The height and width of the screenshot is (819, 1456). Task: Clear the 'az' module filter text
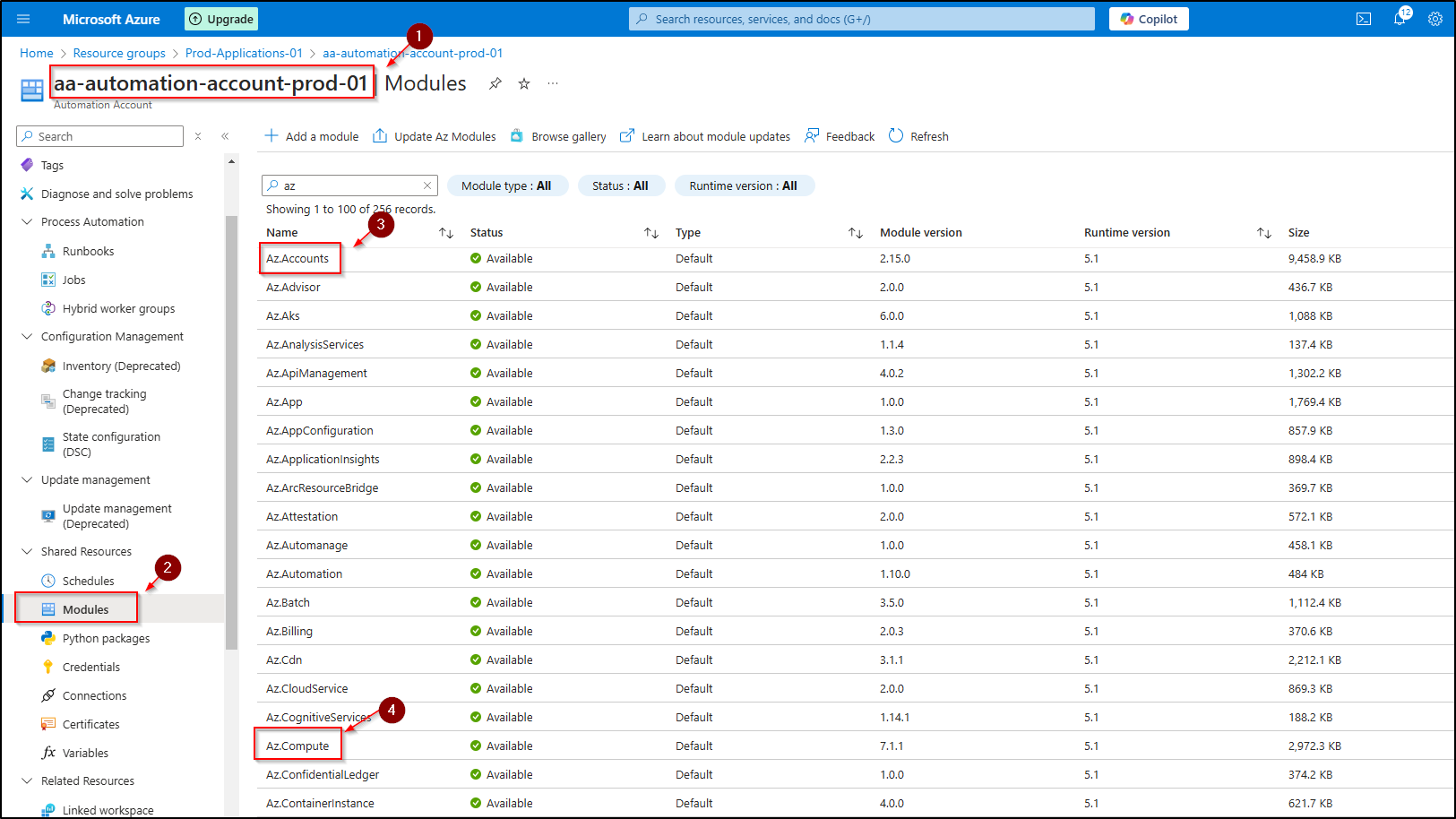[427, 185]
